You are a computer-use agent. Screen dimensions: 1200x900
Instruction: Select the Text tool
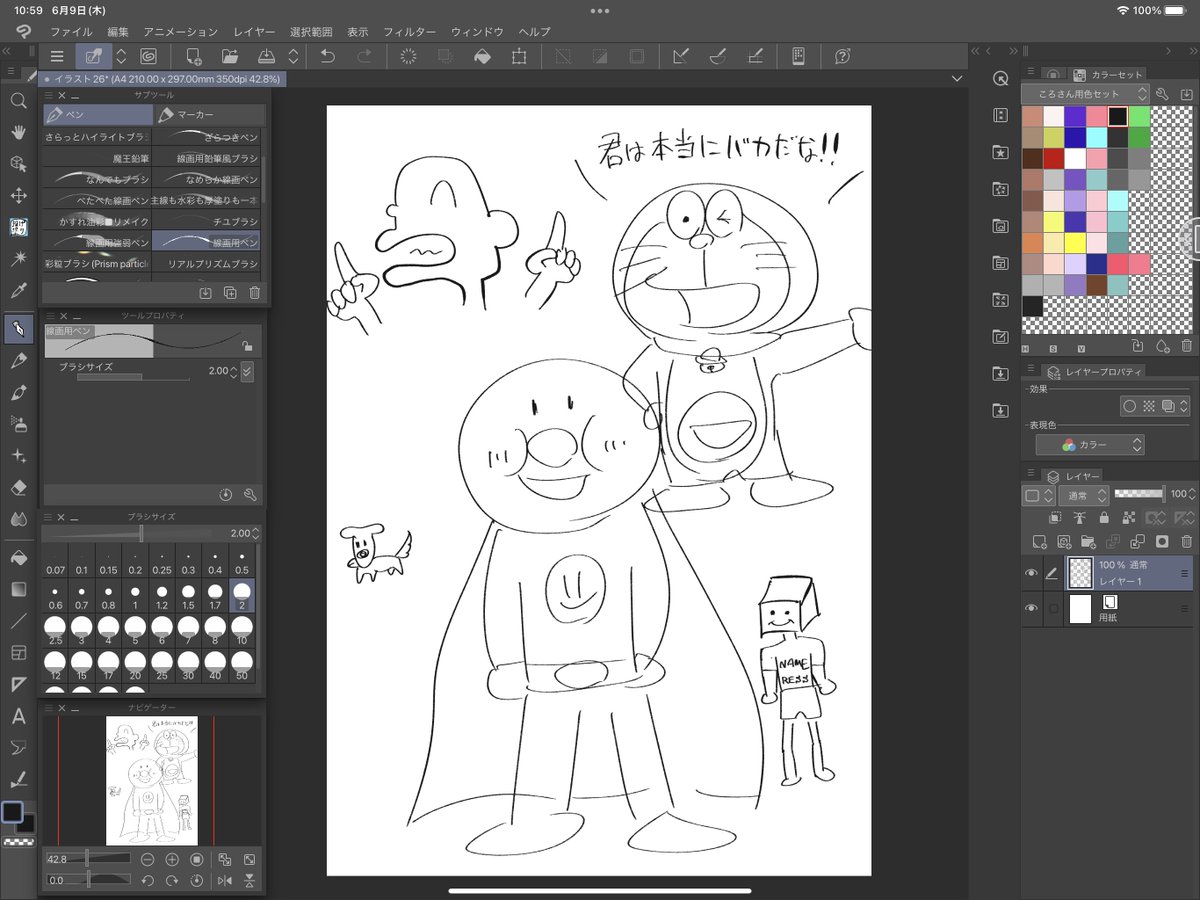18,716
